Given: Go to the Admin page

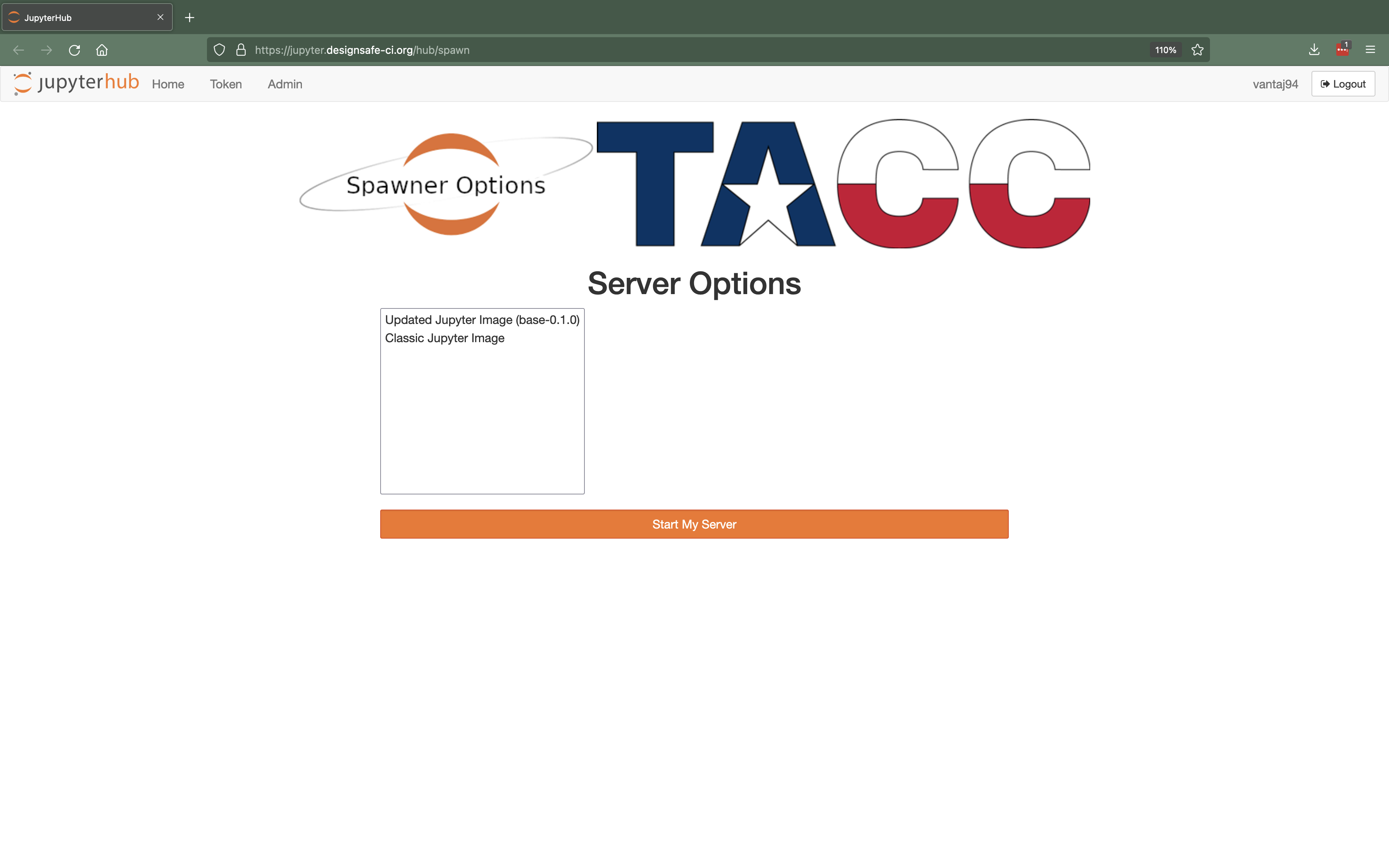Looking at the screenshot, I should (x=285, y=84).
